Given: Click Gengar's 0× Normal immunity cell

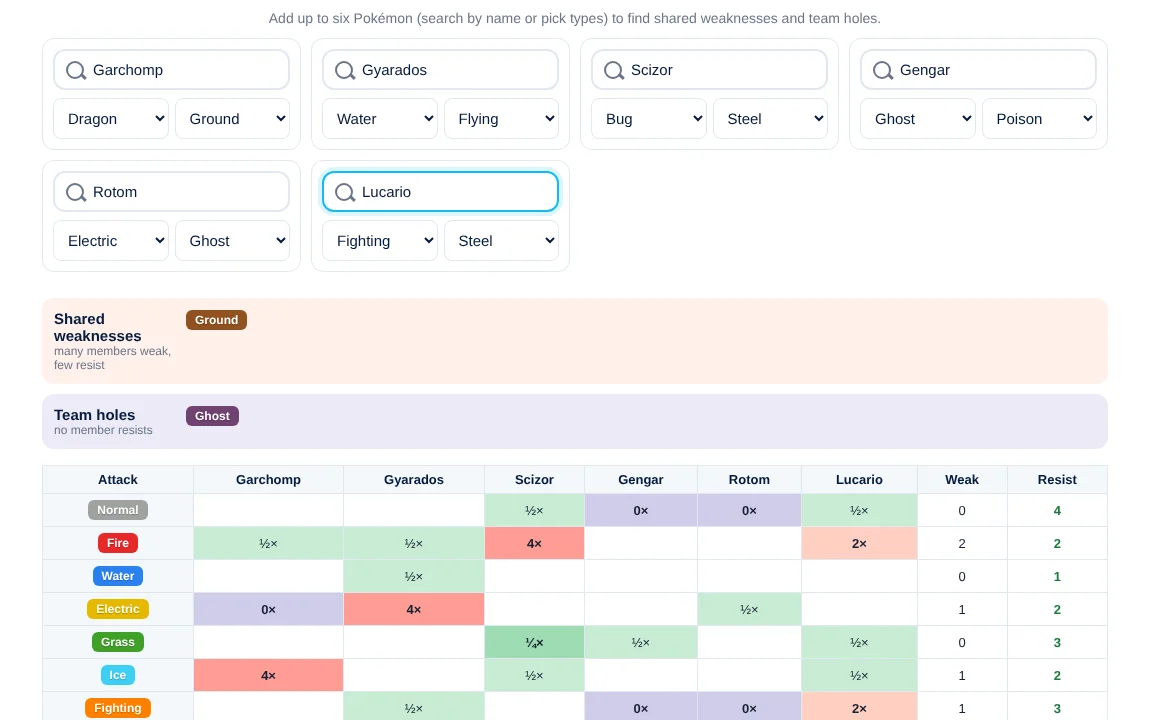Looking at the screenshot, I should (641, 510).
